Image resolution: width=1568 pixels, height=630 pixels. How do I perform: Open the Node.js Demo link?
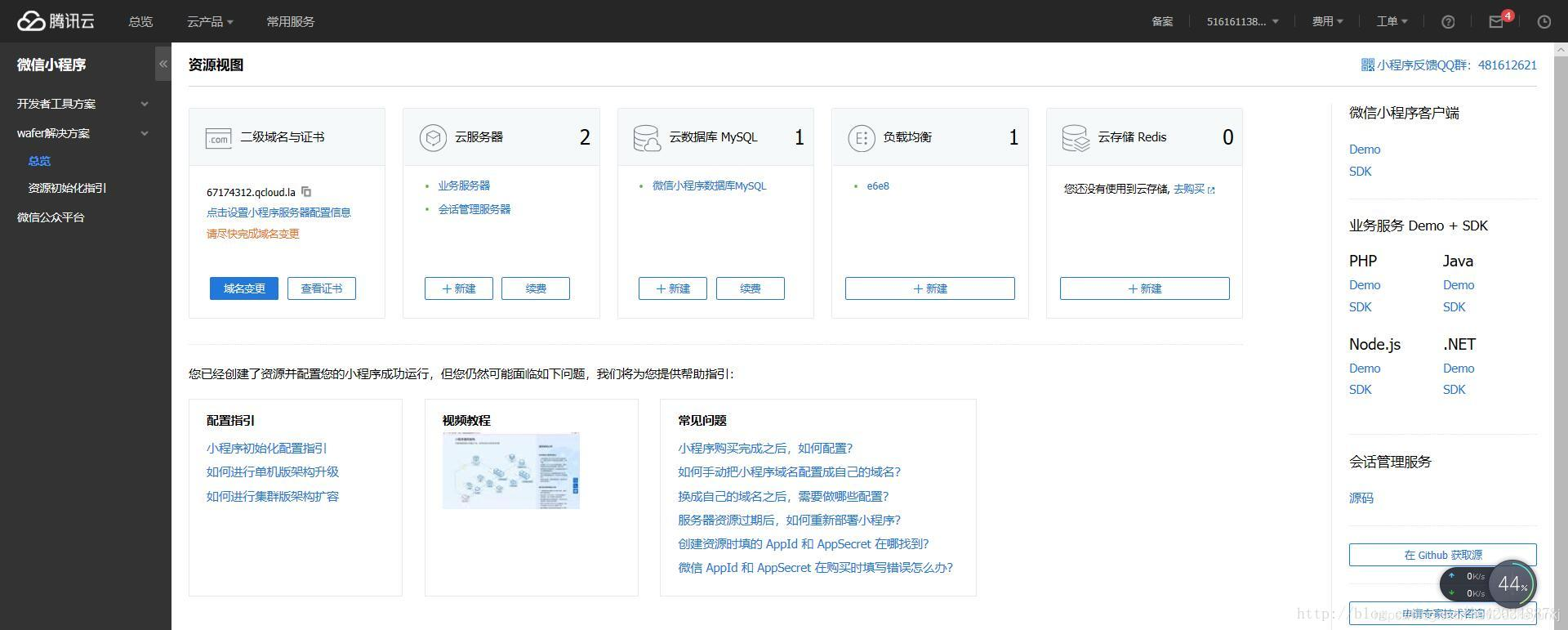click(x=1365, y=369)
